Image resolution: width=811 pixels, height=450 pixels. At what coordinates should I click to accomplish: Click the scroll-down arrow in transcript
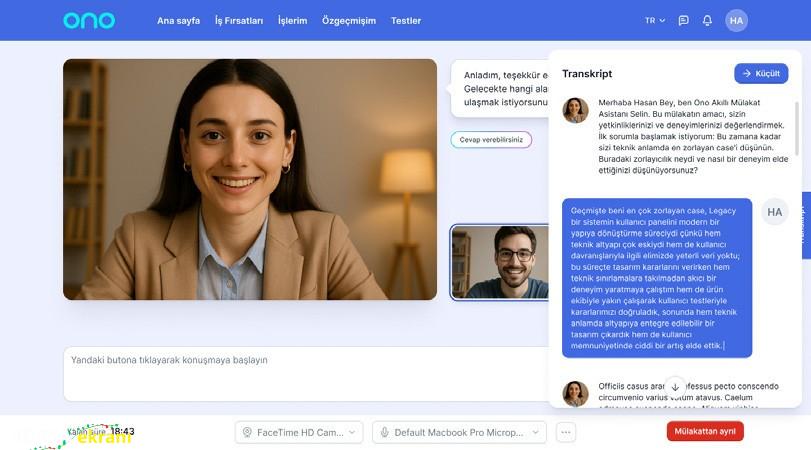675,387
